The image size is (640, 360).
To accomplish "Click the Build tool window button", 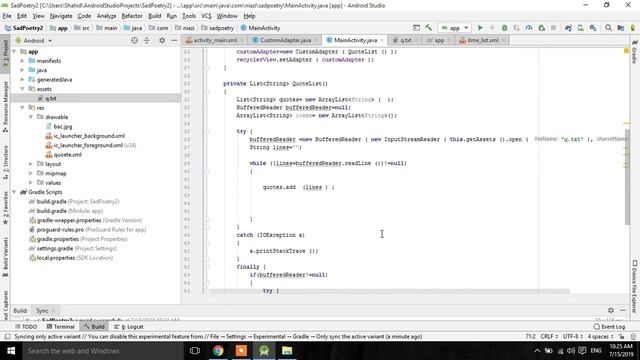I will (x=94, y=327).
